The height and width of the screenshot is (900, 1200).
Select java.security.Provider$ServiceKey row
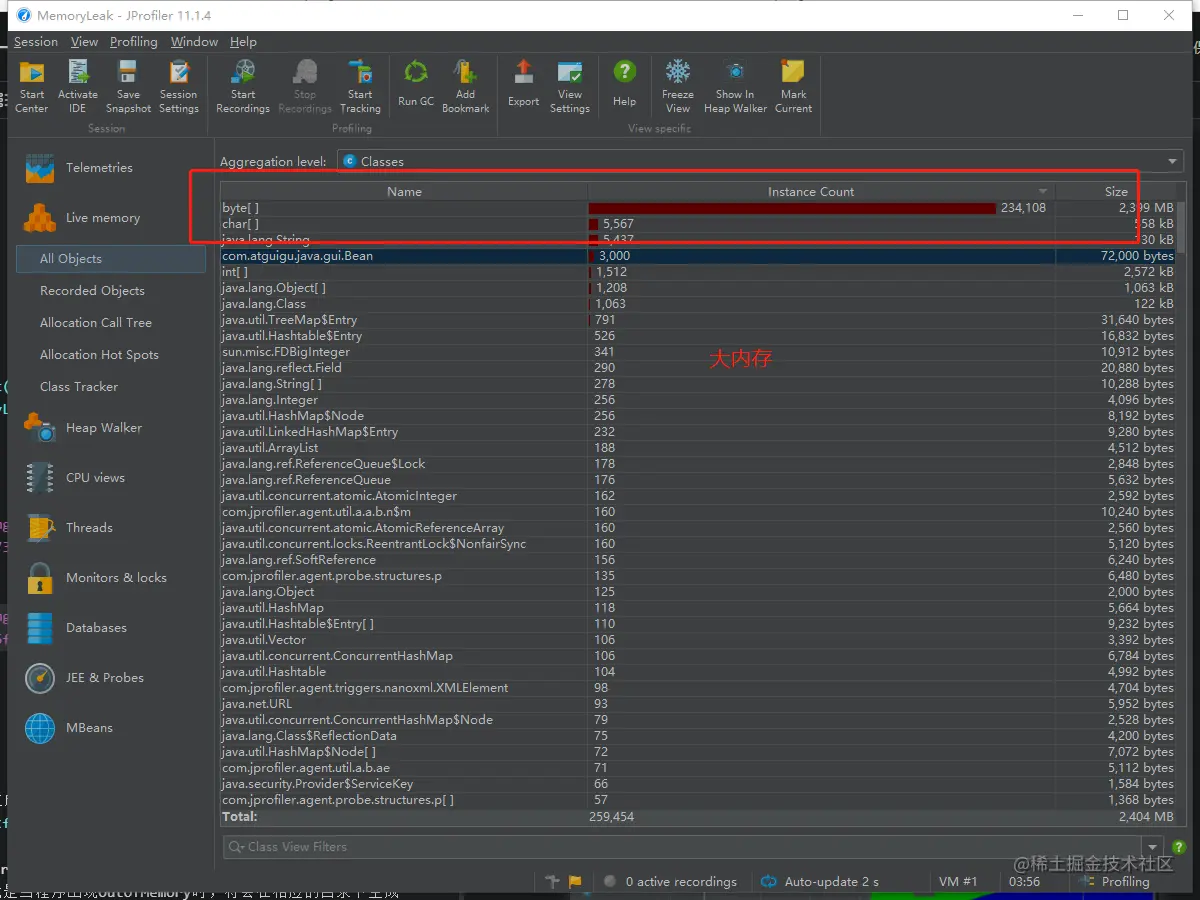click(x=697, y=784)
